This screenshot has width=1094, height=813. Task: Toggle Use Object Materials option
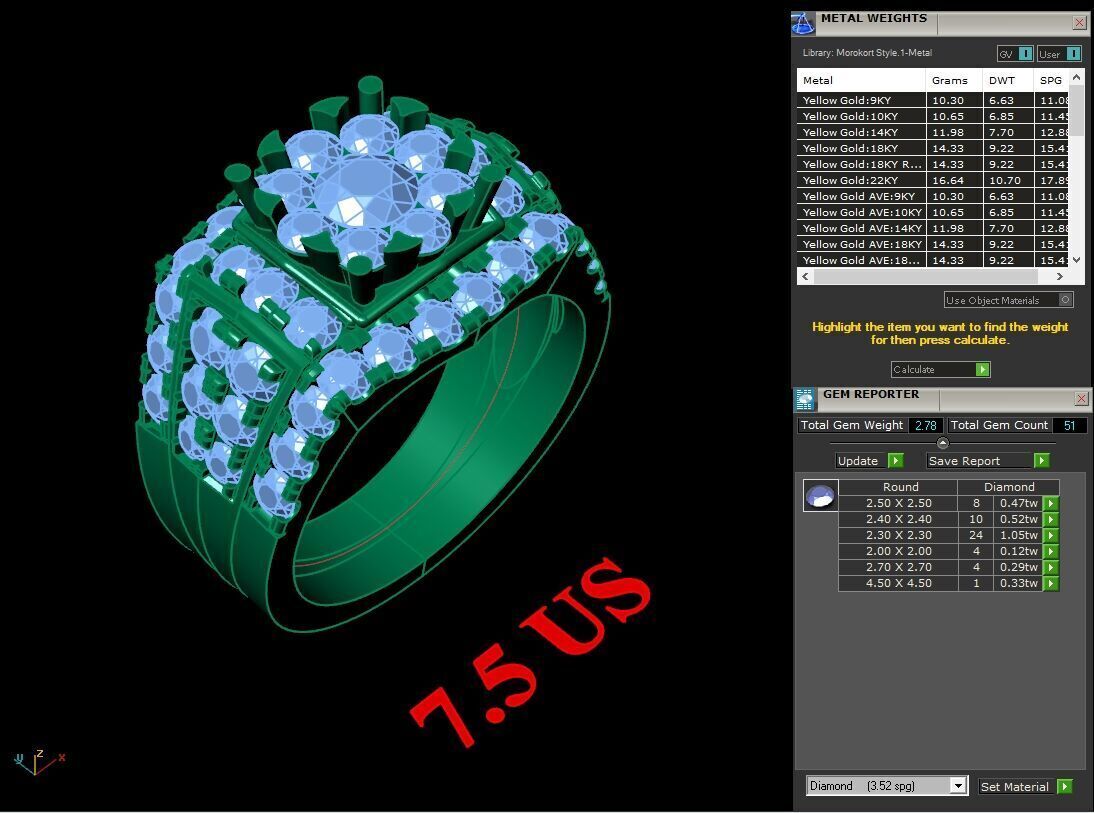coord(1008,300)
